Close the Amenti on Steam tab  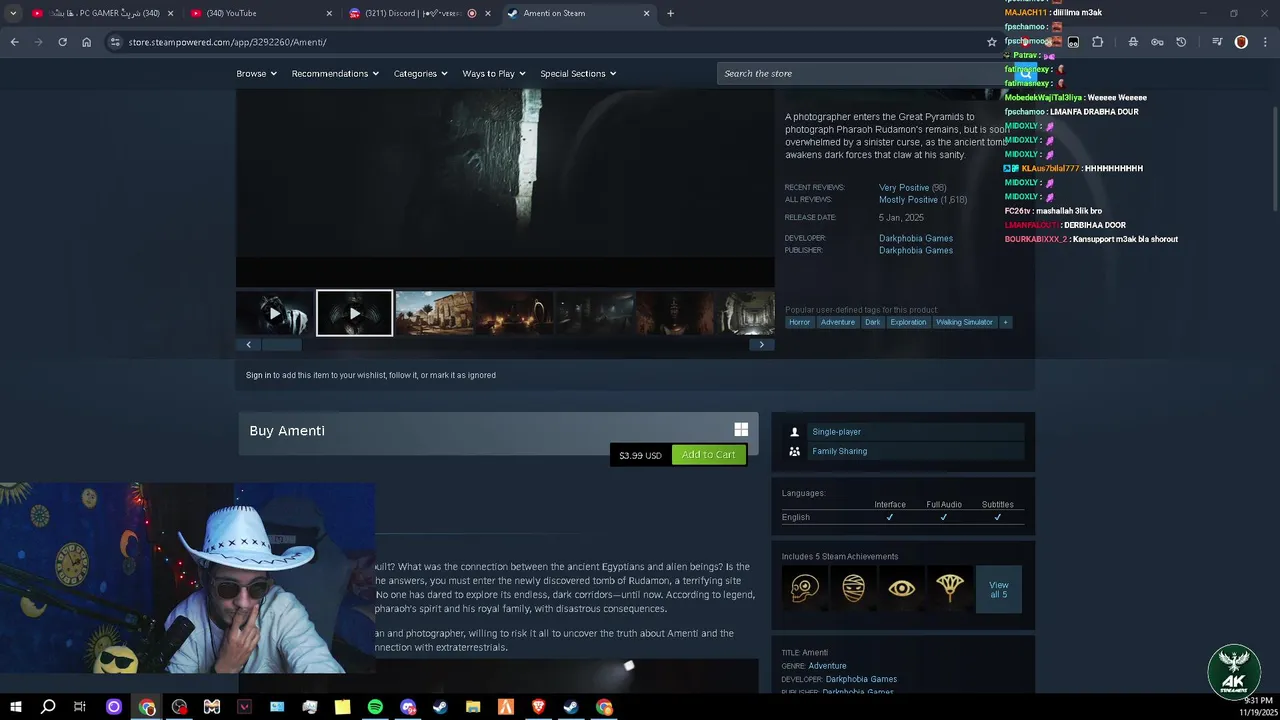pos(646,13)
